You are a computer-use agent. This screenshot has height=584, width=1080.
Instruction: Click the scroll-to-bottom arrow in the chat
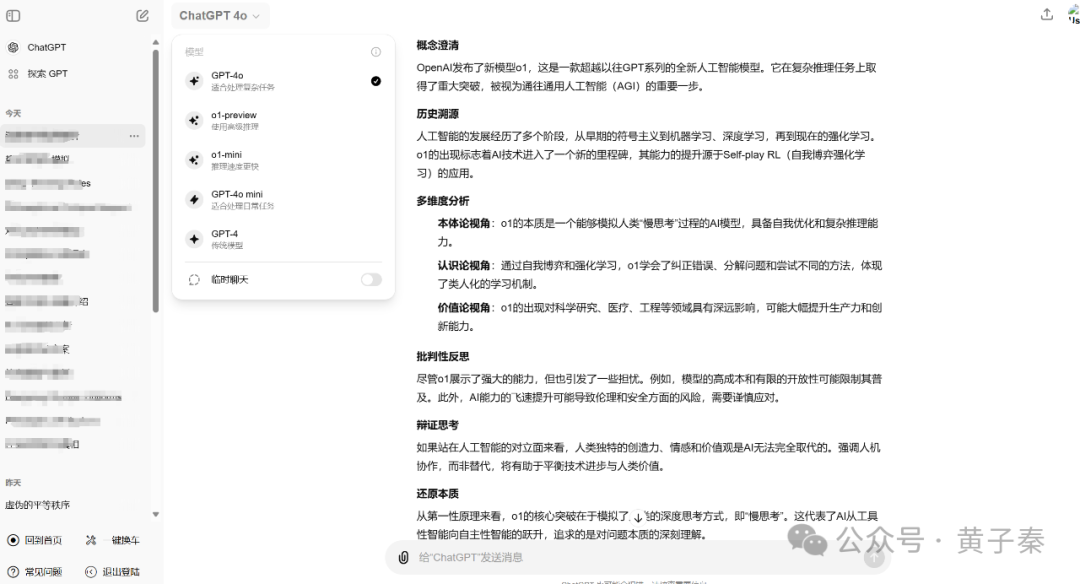[x=638, y=517]
